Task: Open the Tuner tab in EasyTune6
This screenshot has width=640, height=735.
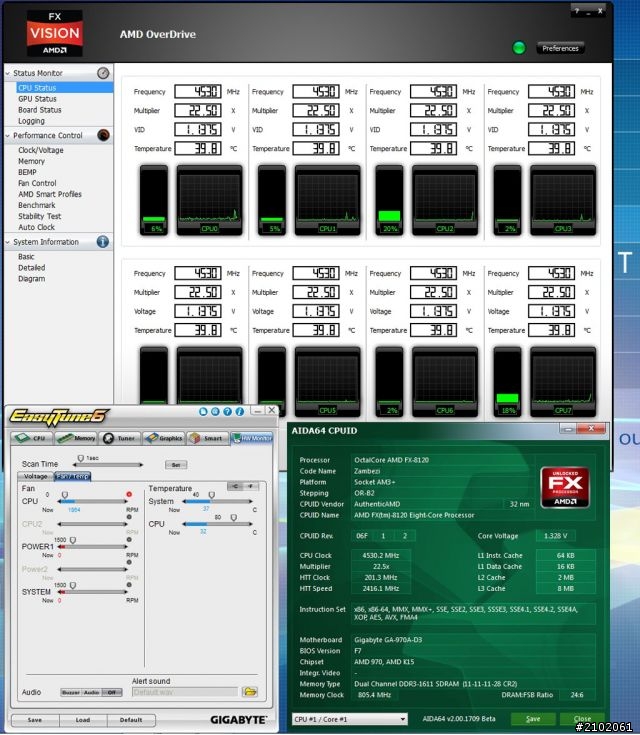Action: coord(120,438)
